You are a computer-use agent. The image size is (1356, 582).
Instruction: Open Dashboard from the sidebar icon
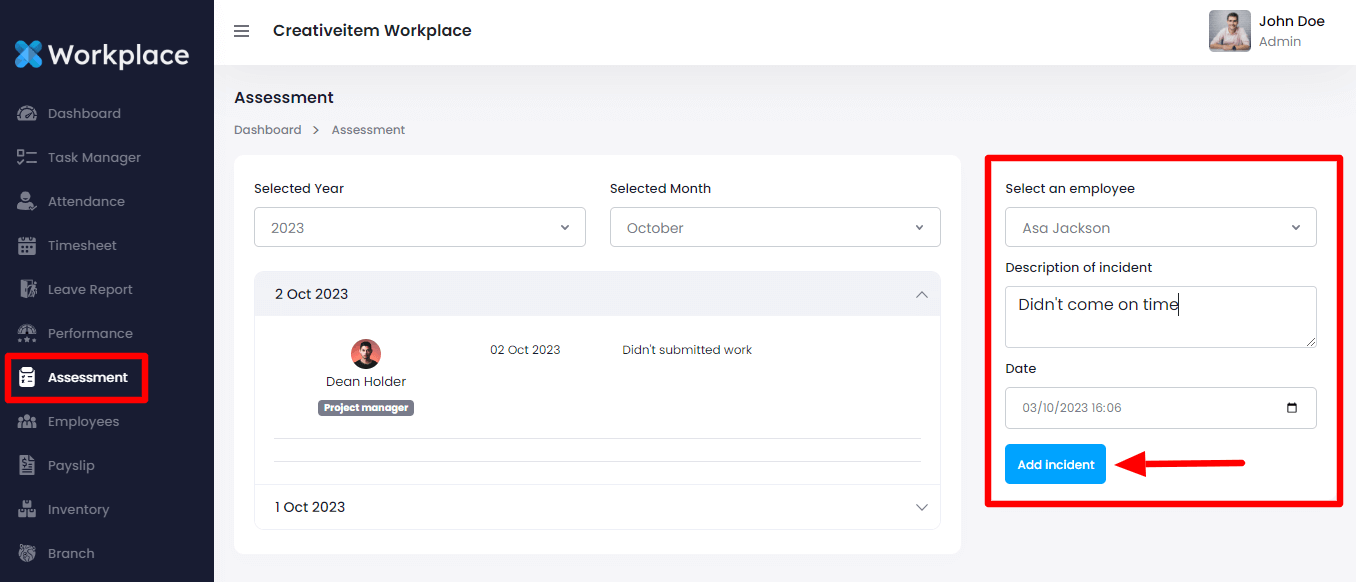coord(27,114)
